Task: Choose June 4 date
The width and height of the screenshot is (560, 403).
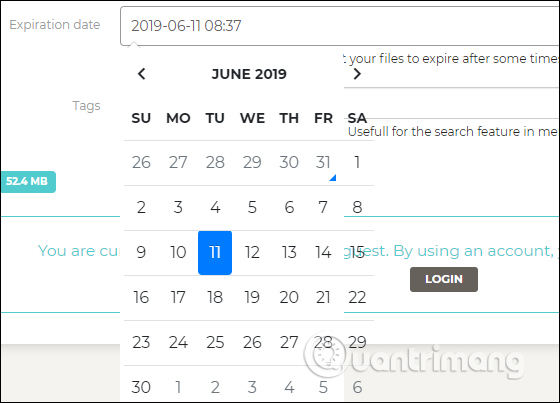Action: click(x=215, y=208)
